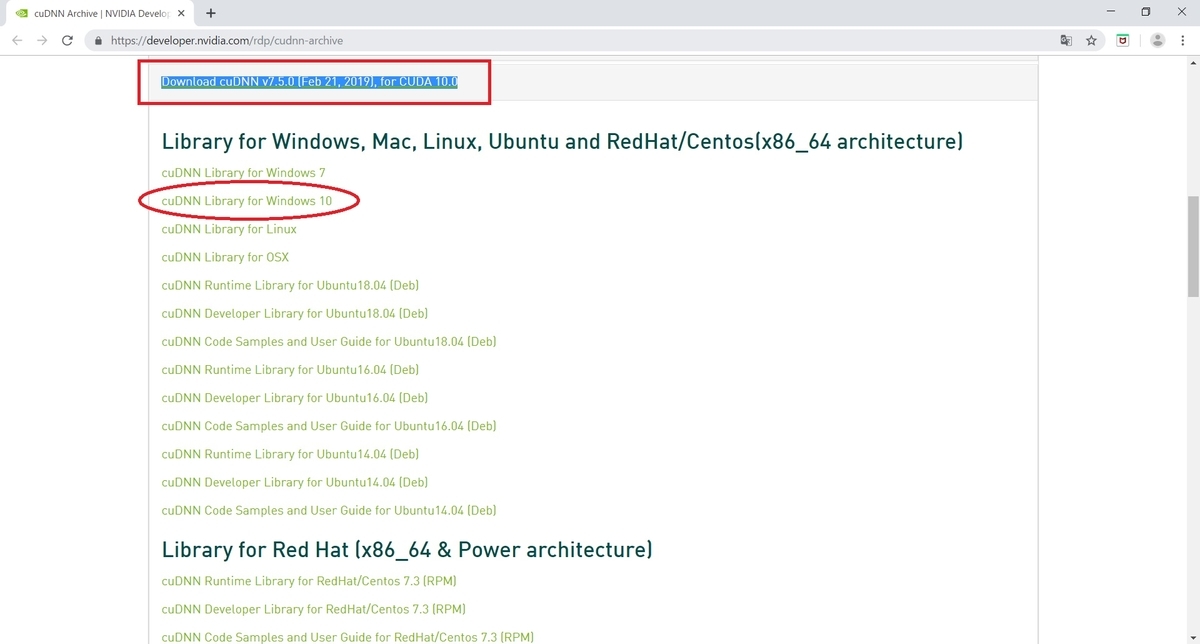Open the red shield extension icon
The height and width of the screenshot is (644, 1200).
(1124, 40)
